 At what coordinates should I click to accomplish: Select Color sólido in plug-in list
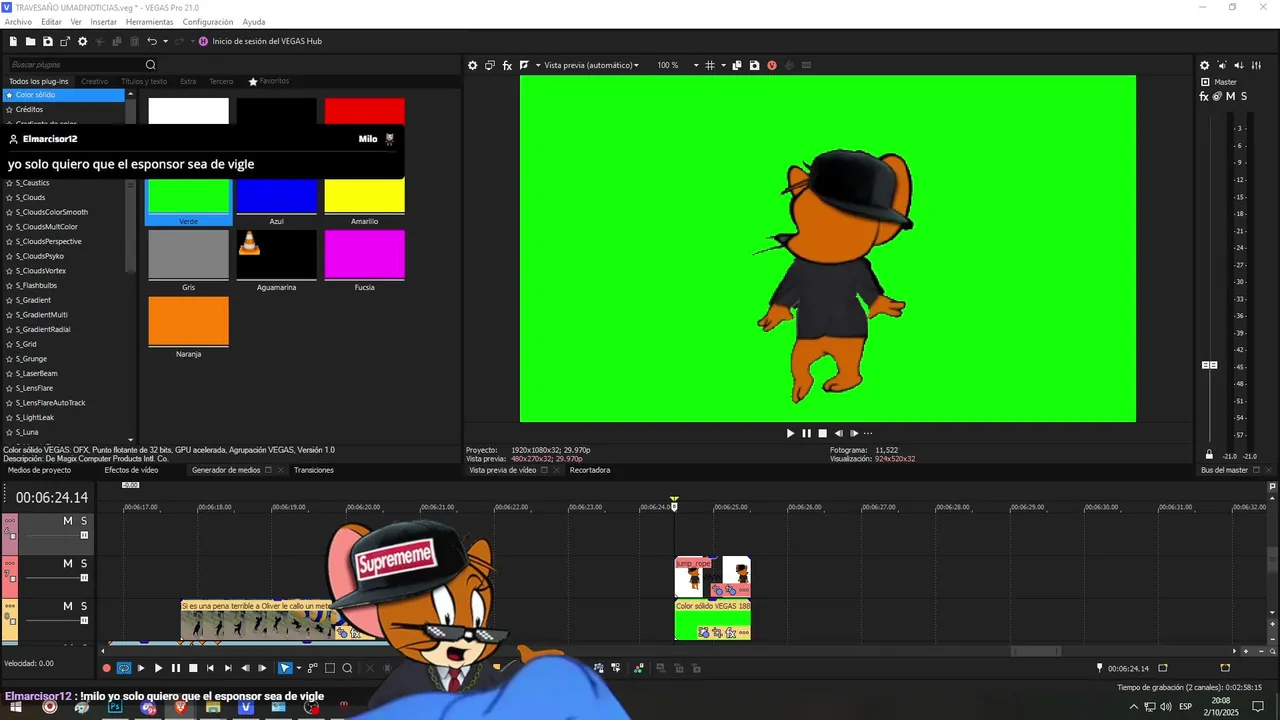65,95
